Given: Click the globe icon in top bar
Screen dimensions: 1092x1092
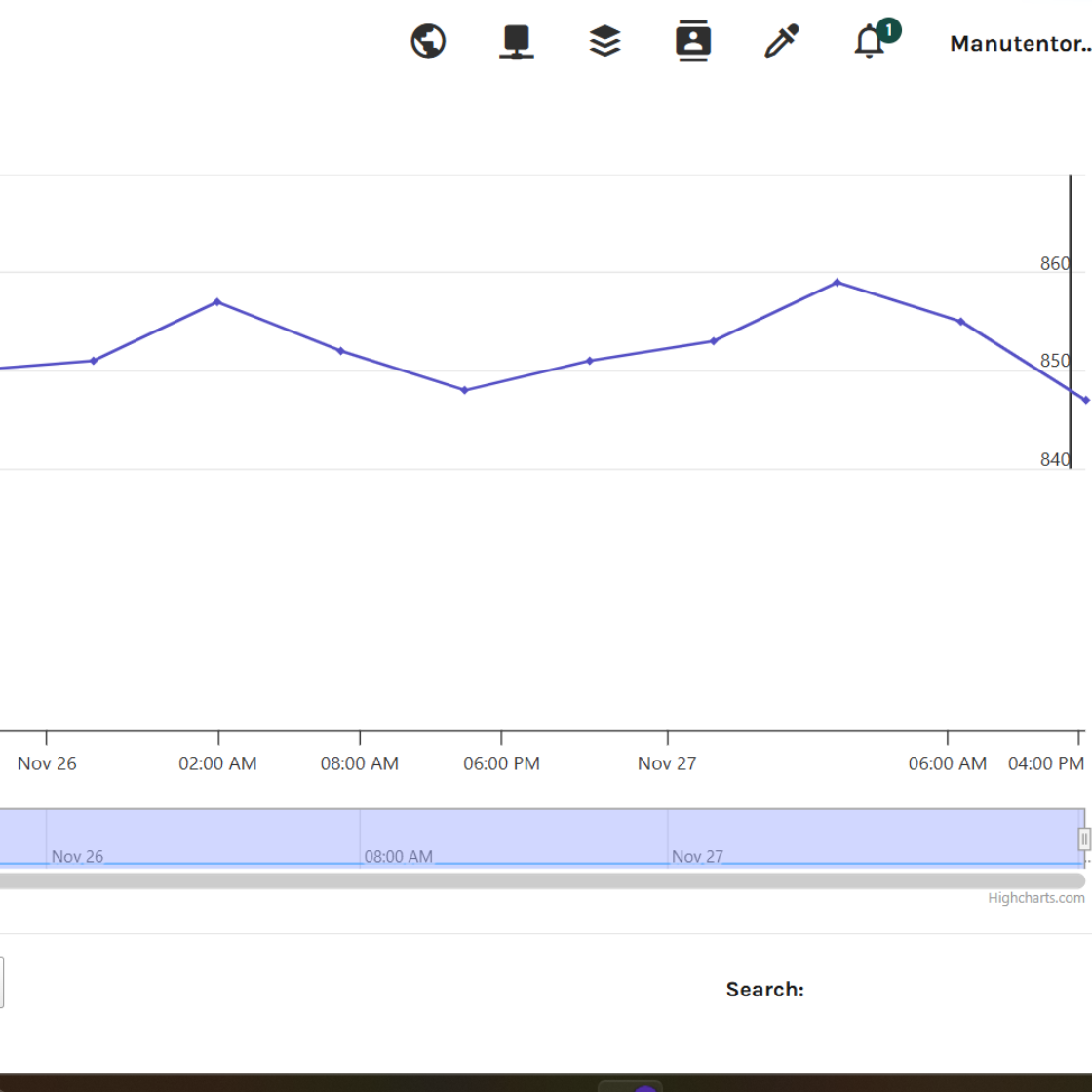Looking at the screenshot, I should click(x=428, y=42).
